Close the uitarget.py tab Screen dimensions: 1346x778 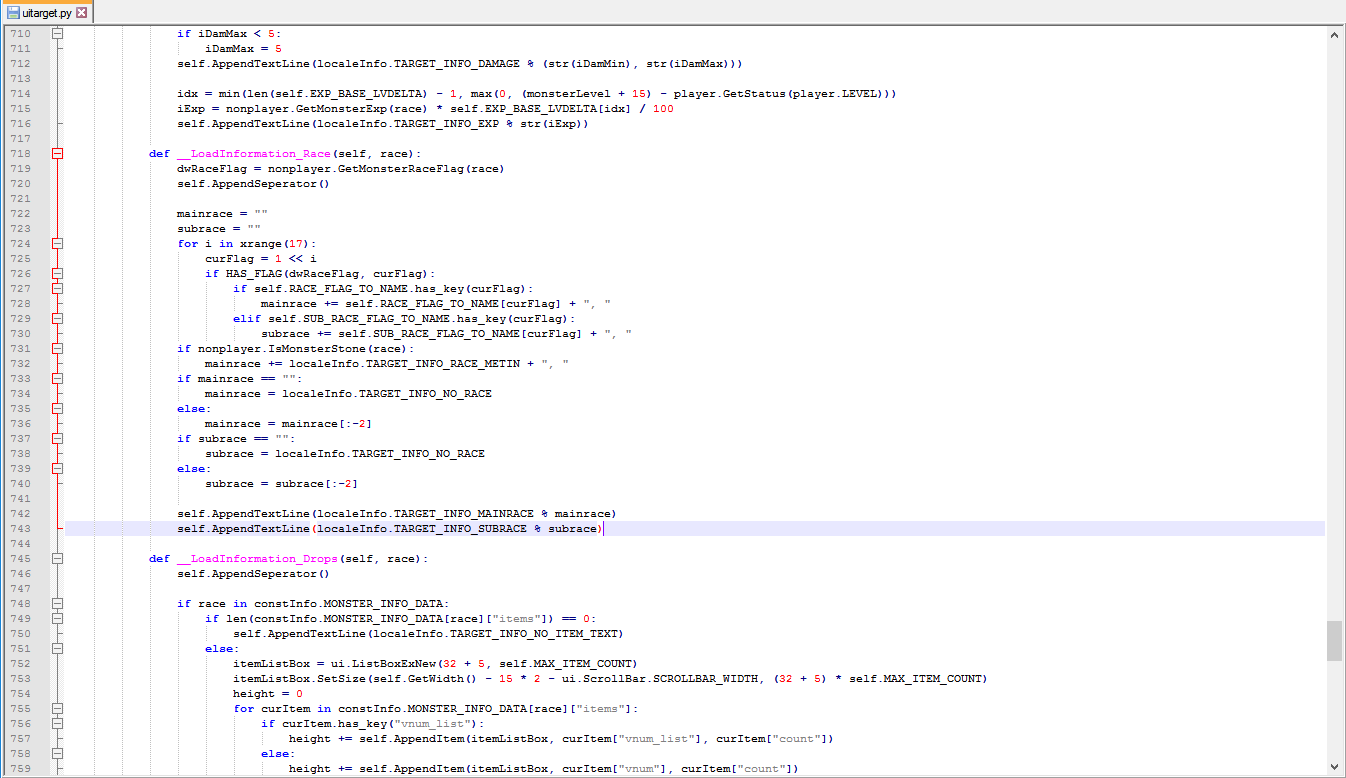click(82, 13)
